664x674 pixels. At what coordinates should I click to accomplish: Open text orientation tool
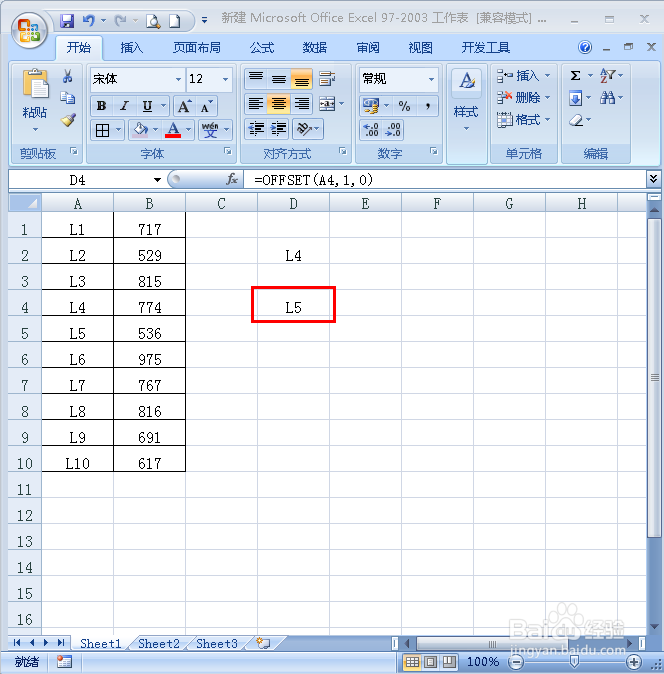tap(304, 129)
